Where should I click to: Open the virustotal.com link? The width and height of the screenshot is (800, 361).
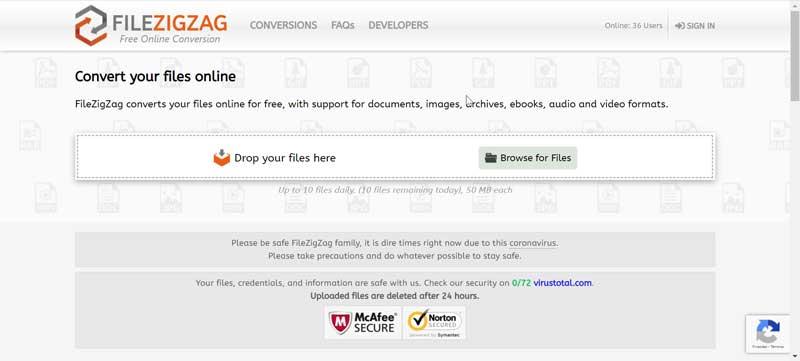[563, 283]
